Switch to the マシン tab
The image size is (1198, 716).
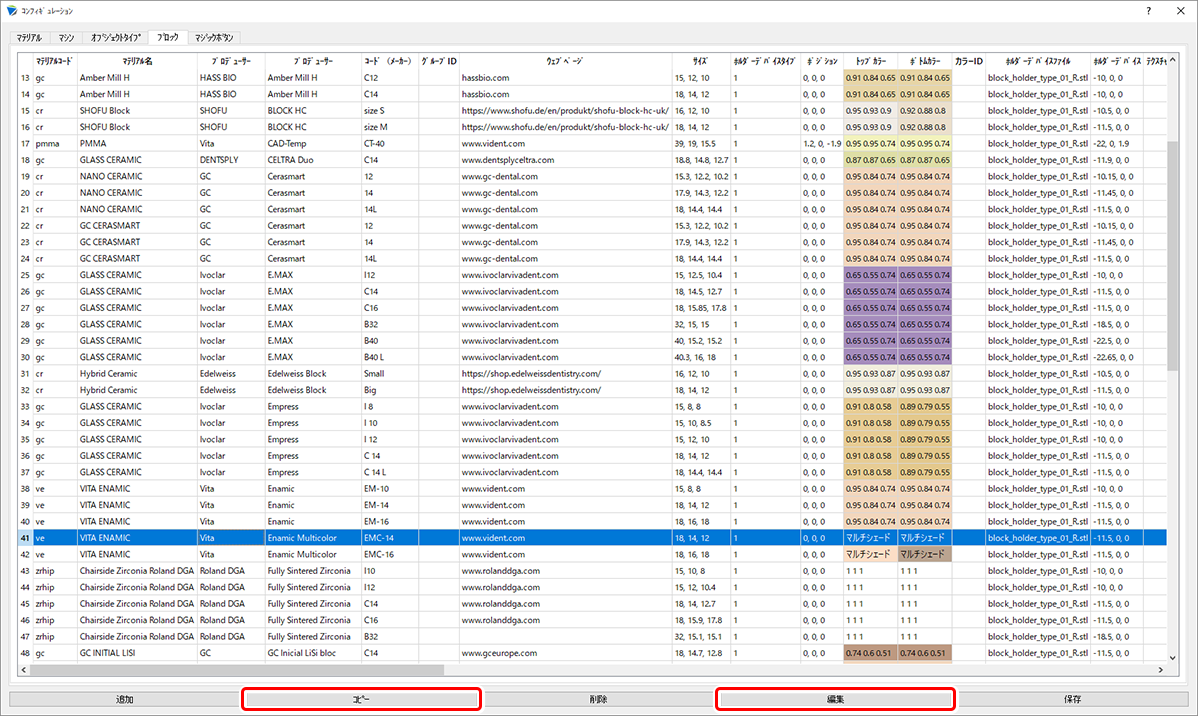point(66,37)
